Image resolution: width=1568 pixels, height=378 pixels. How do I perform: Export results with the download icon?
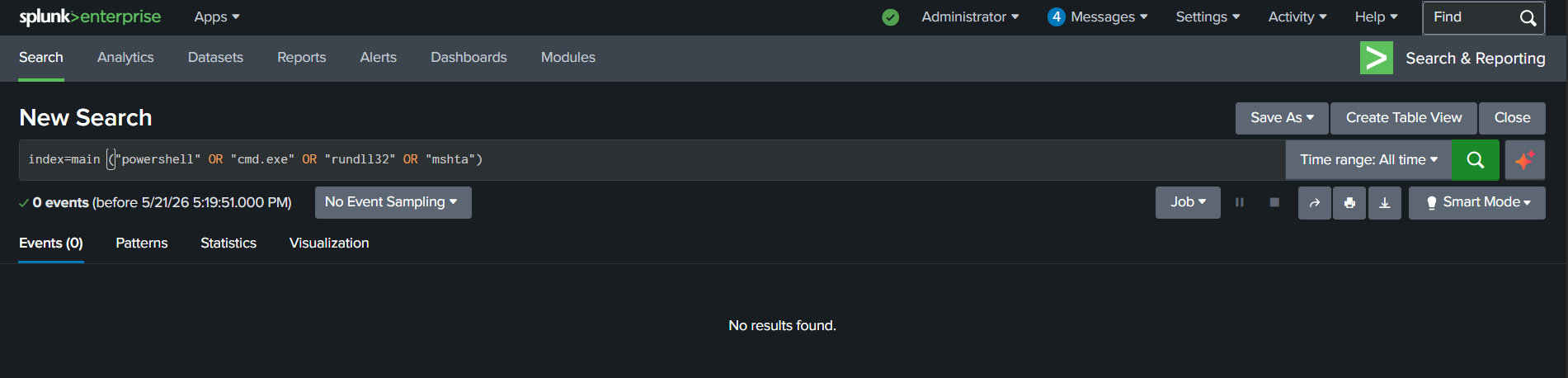tap(1385, 203)
